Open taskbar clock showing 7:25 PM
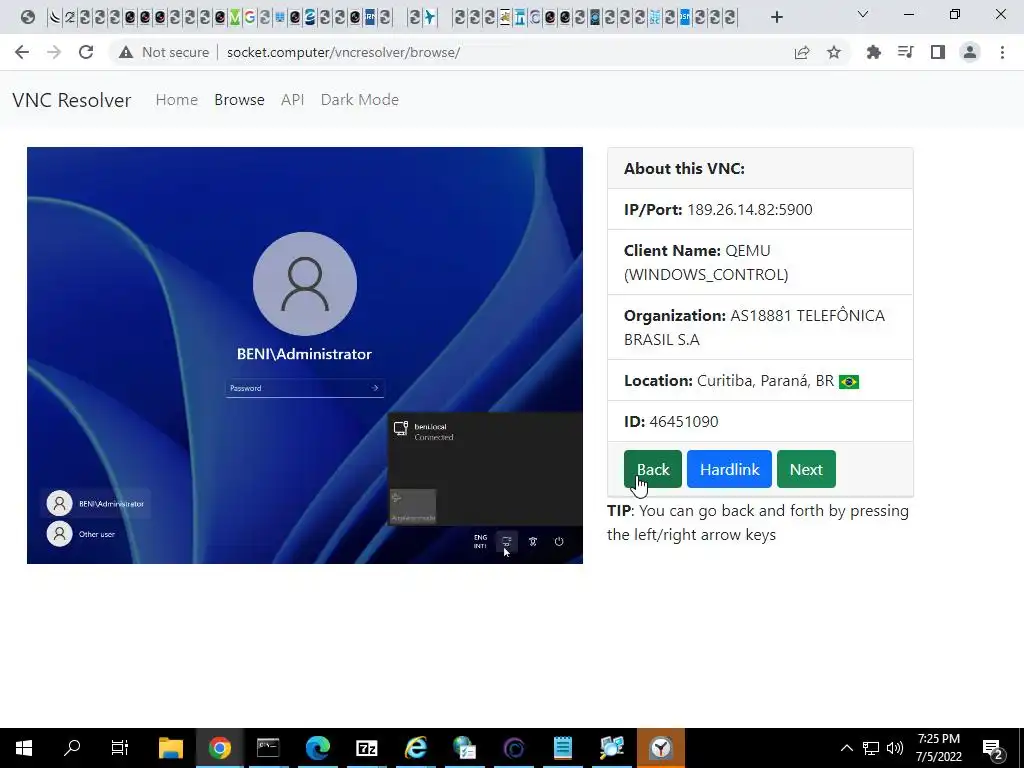This screenshot has width=1024, height=768. pos(938,748)
